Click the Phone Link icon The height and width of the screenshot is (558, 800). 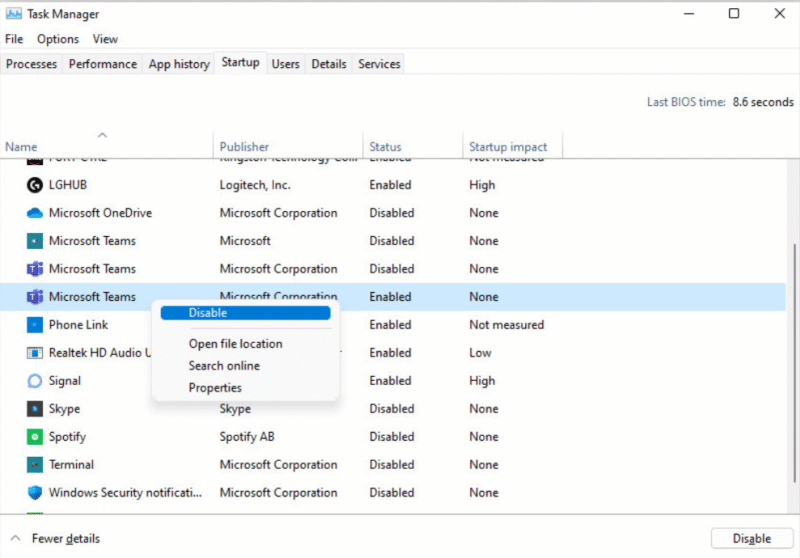(x=34, y=325)
